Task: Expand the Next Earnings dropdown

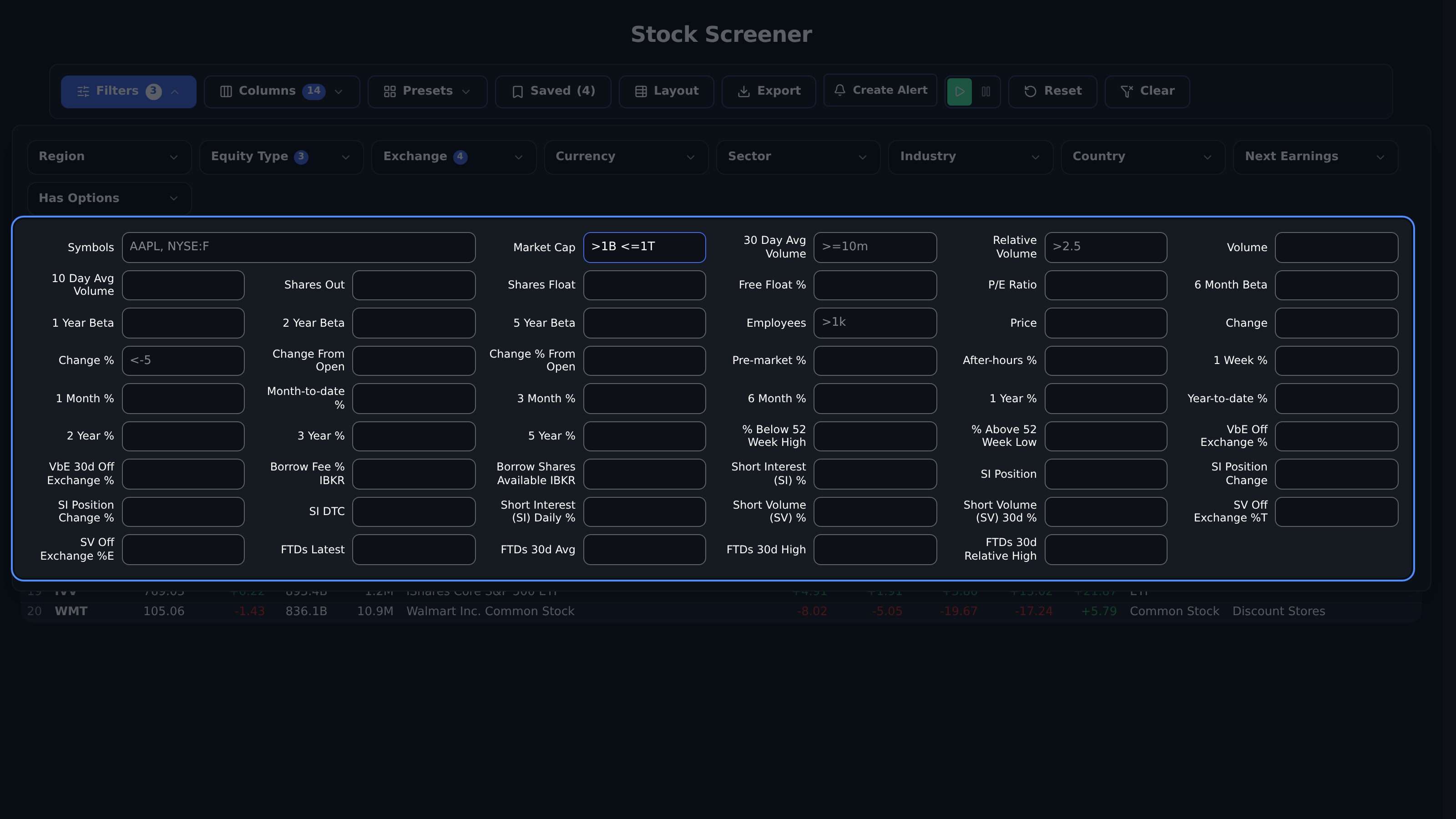Action: 1315,157
